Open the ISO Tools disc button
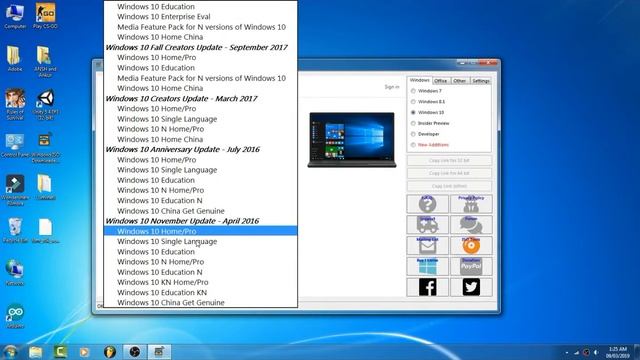The height and width of the screenshot is (360, 640). coord(471,245)
